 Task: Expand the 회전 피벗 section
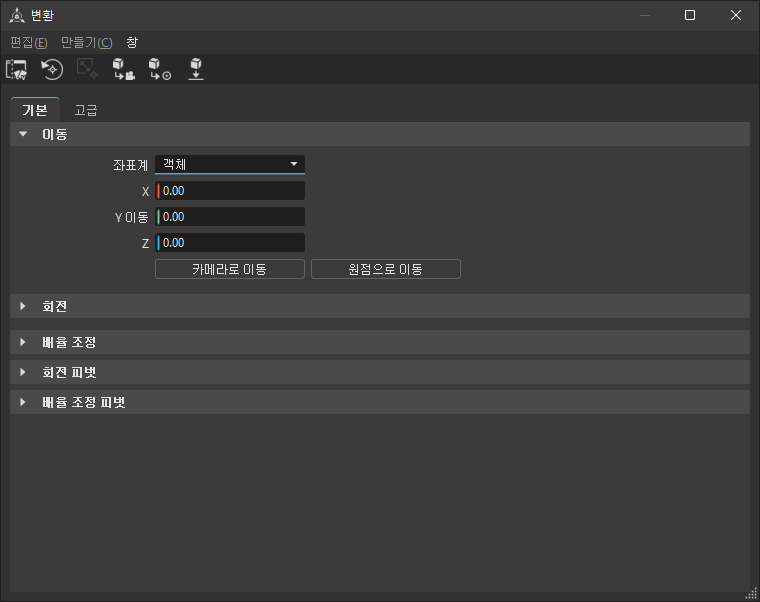(380, 372)
